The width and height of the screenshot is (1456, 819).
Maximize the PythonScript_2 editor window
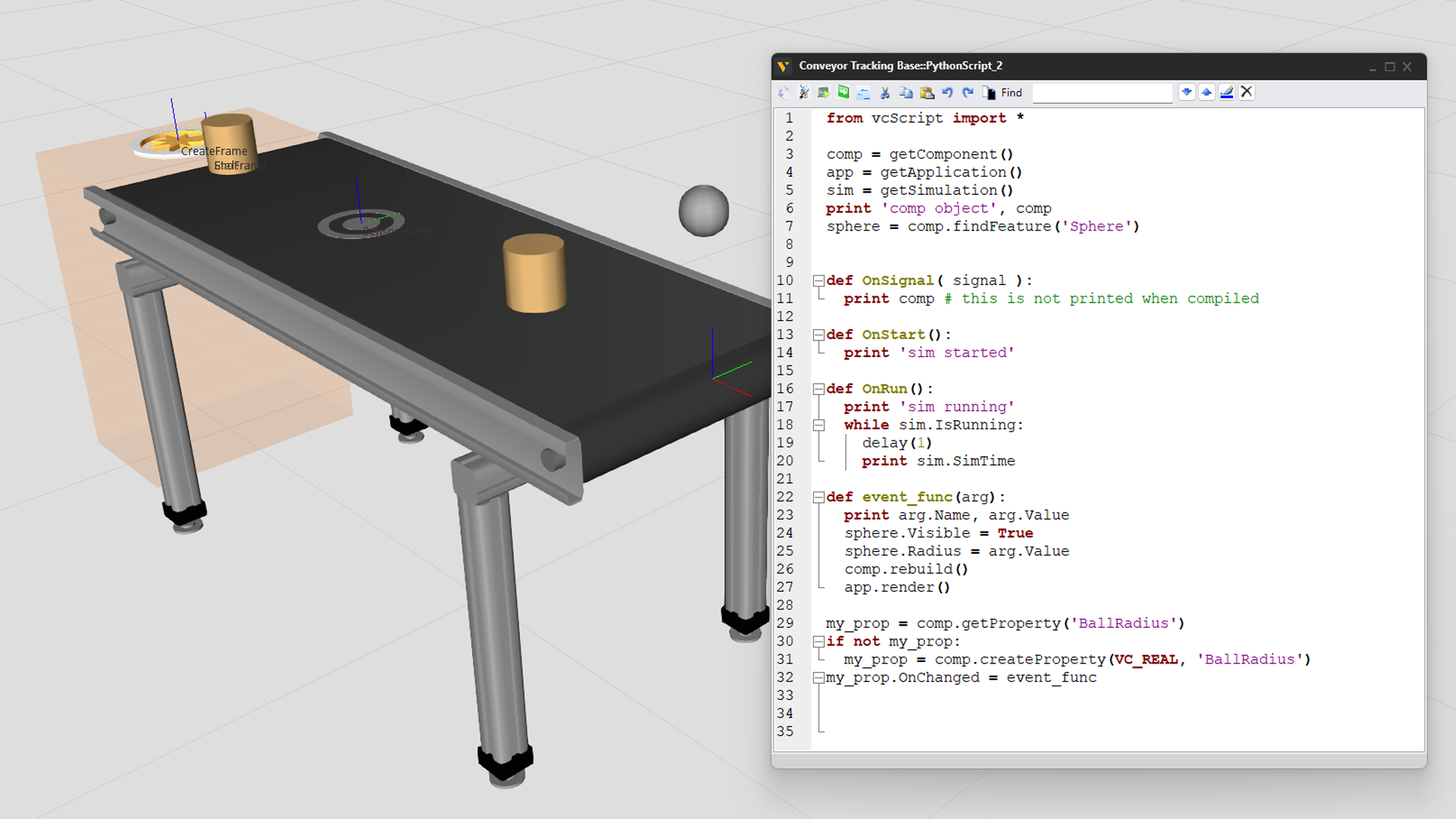[1390, 67]
